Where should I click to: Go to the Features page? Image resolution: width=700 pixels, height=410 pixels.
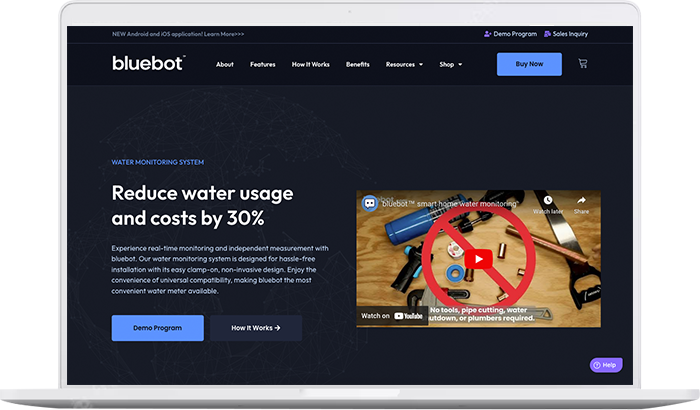(x=262, y=64)
